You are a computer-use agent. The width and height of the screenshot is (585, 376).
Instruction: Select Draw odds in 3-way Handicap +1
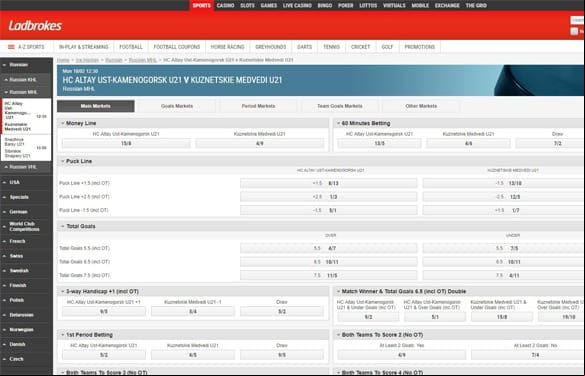tap(282, 311)
